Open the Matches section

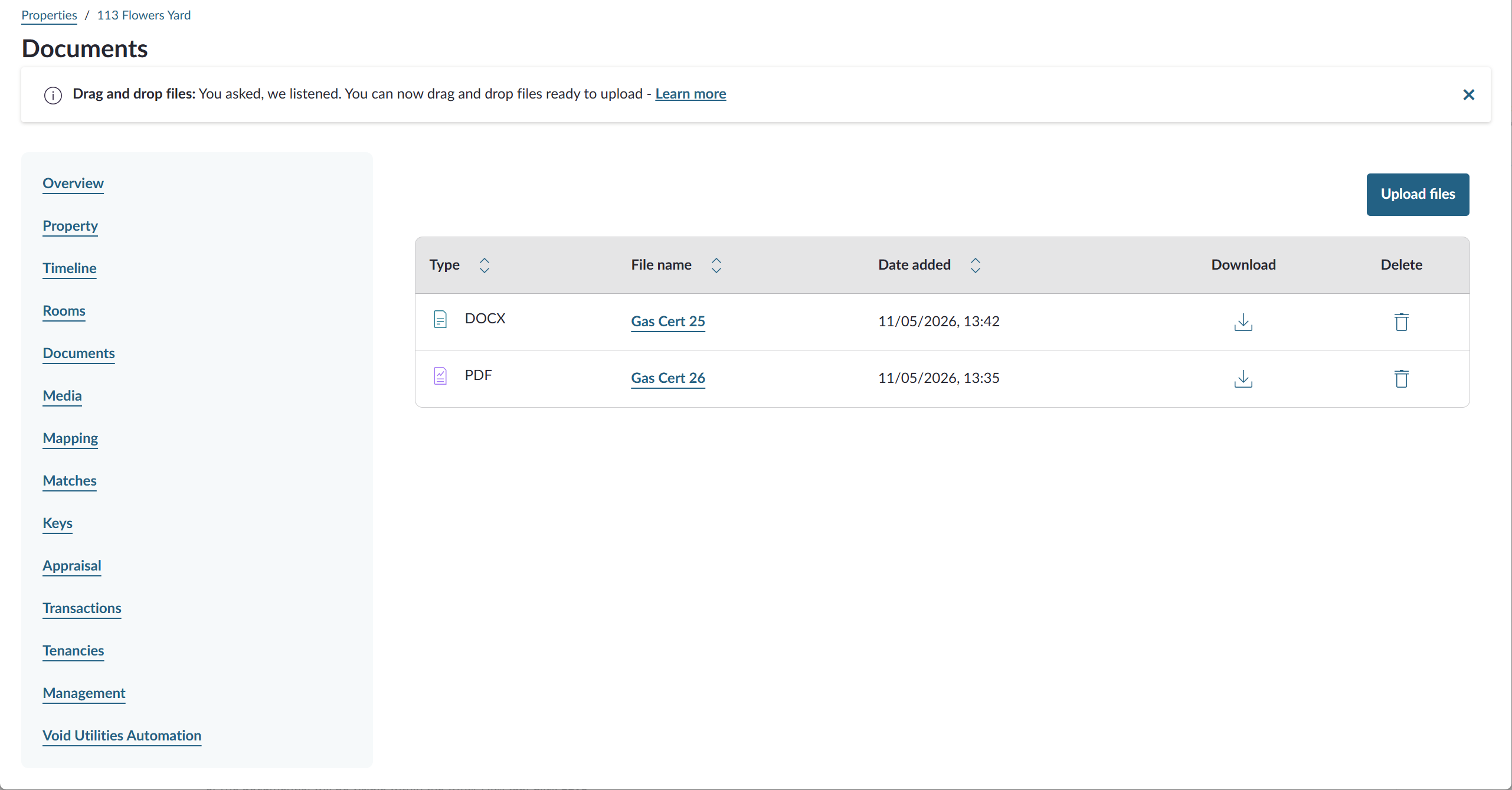[70, 481]
